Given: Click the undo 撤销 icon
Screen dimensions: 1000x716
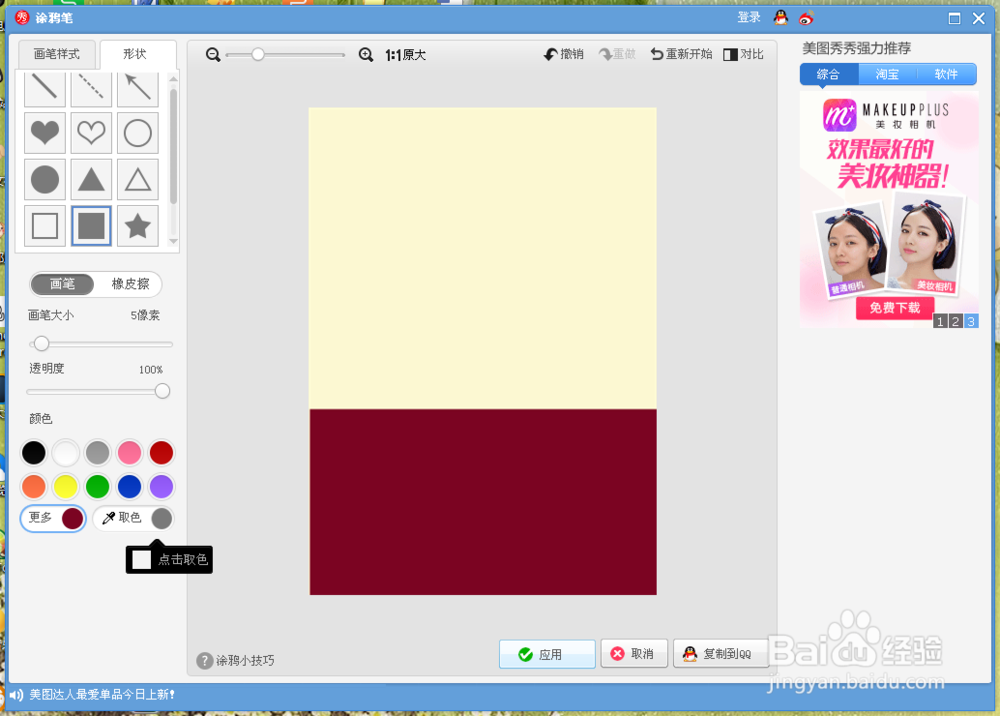Looking at the screenshot, I should coord(563,54).
